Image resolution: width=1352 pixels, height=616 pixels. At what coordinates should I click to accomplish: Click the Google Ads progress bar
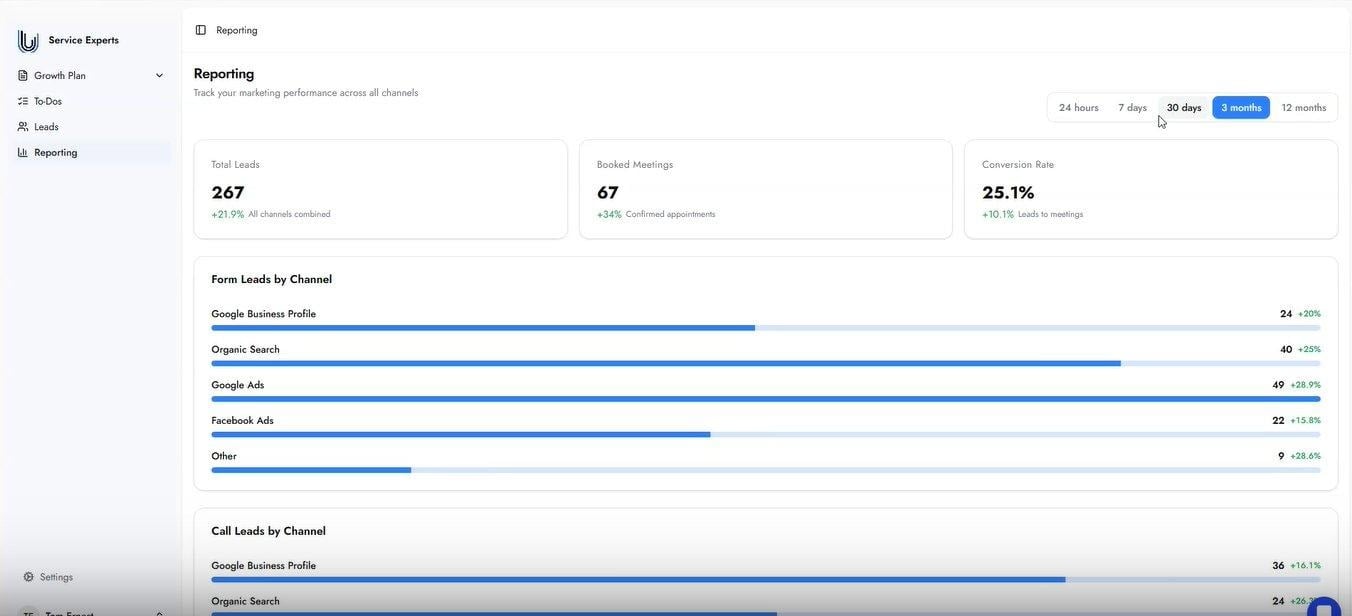[766, 399]
